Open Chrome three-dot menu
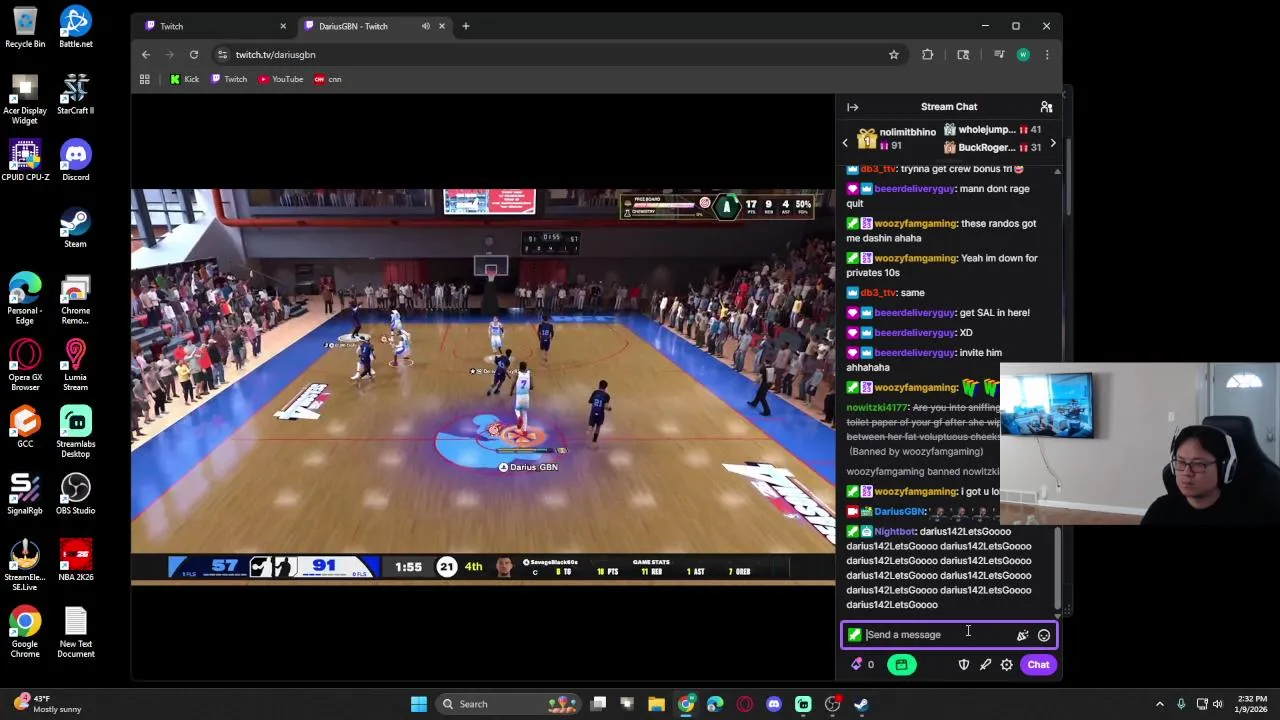 [x=1047, y=55]
